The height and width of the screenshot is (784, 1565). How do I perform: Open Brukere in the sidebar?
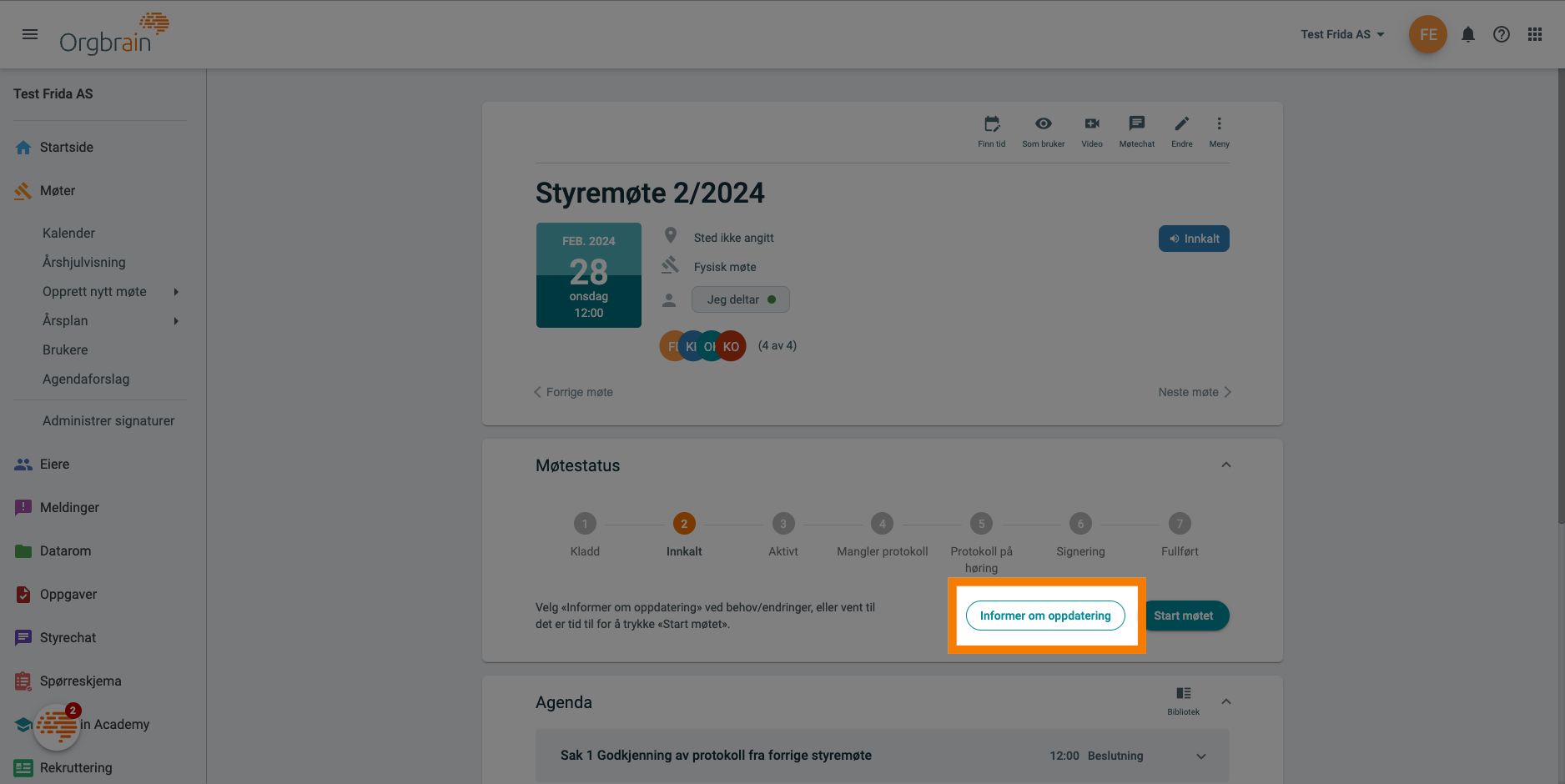(65, 349)
